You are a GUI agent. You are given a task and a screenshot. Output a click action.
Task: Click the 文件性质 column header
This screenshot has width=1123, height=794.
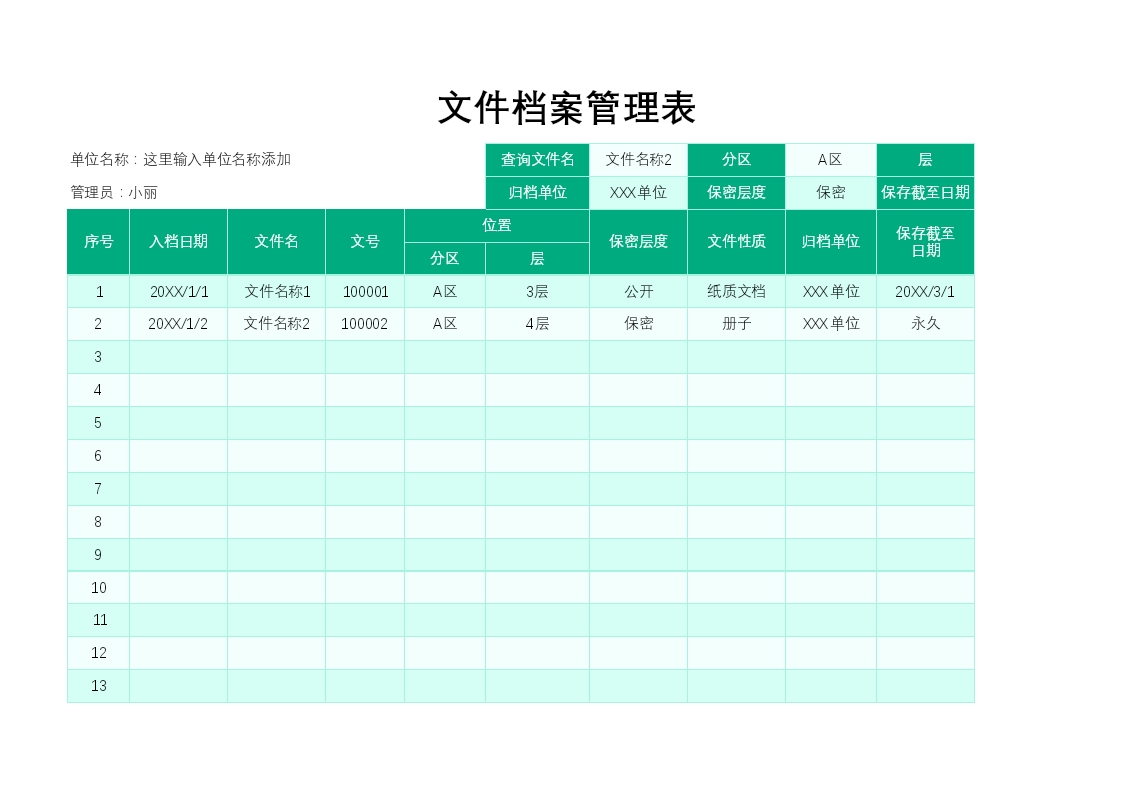pyautogui.click(x=736, y=242)
